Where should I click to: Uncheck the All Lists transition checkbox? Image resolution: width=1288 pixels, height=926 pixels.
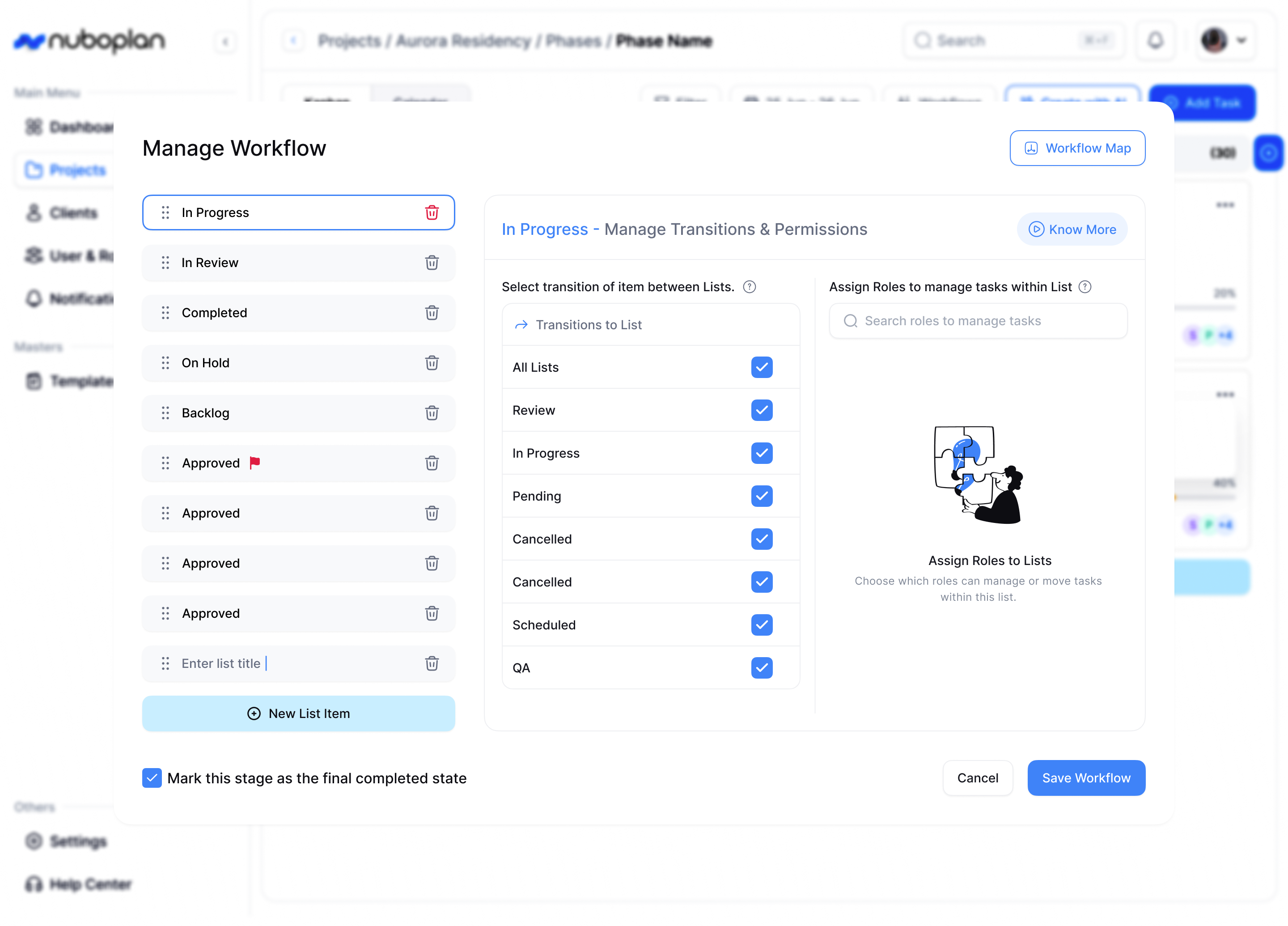tap(761, 368)
